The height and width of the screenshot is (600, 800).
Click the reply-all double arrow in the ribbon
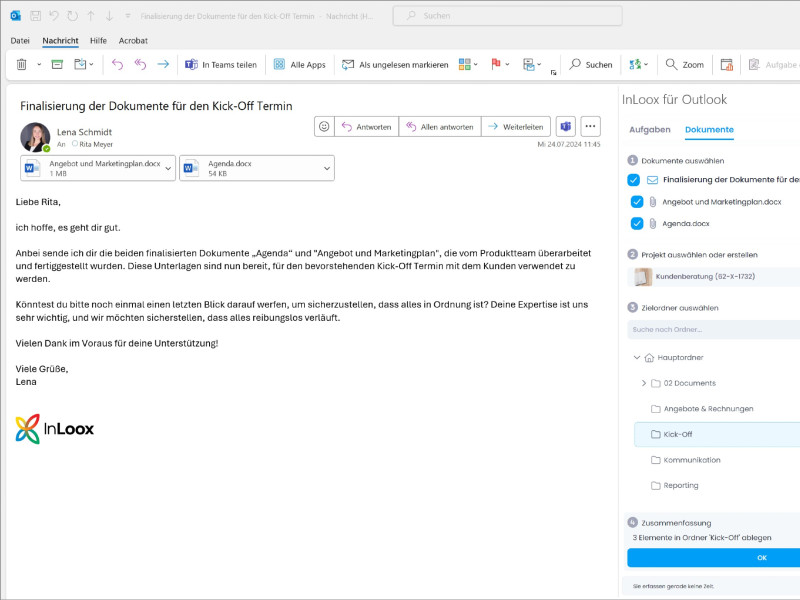coord(140,64)
